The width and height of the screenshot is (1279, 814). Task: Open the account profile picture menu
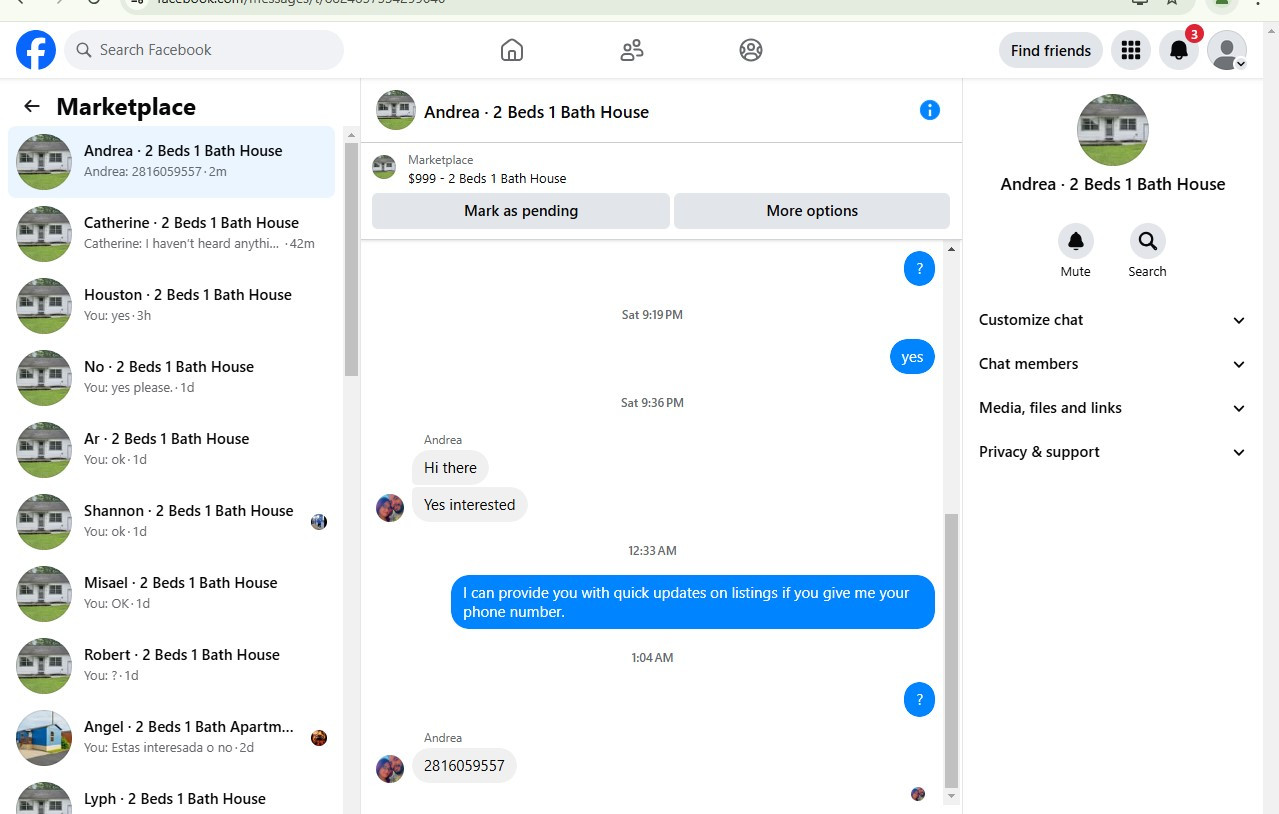coord(1227,50)
